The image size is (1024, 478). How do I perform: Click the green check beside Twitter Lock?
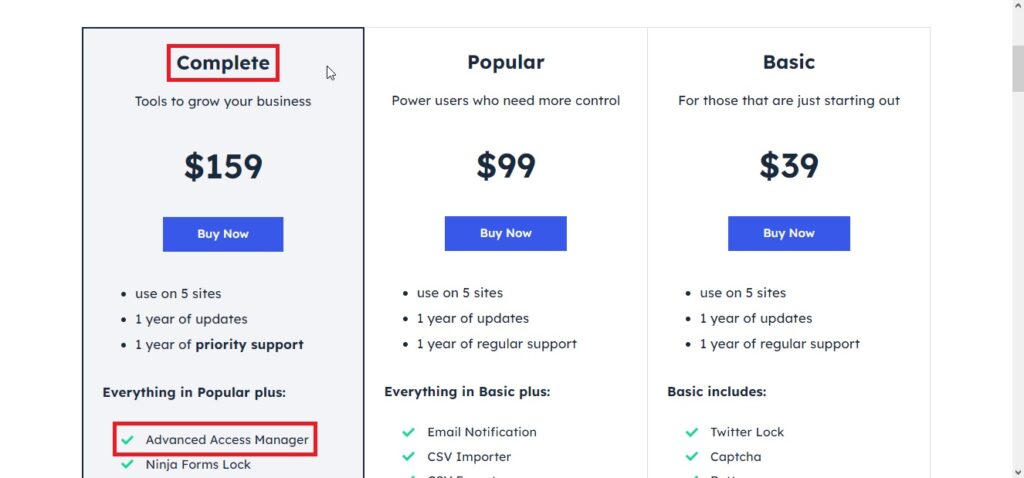692,432
